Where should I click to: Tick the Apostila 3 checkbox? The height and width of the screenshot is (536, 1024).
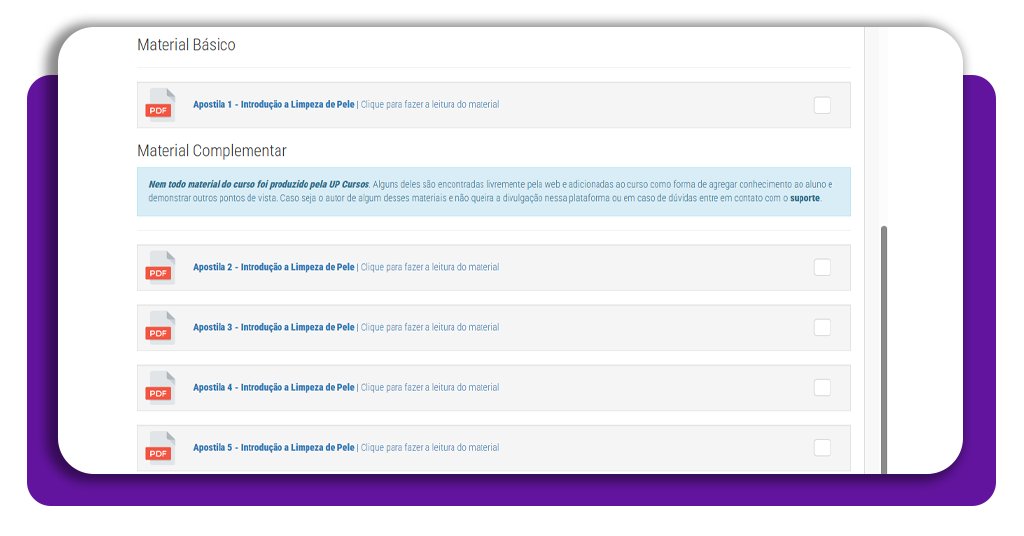[822, 327]
